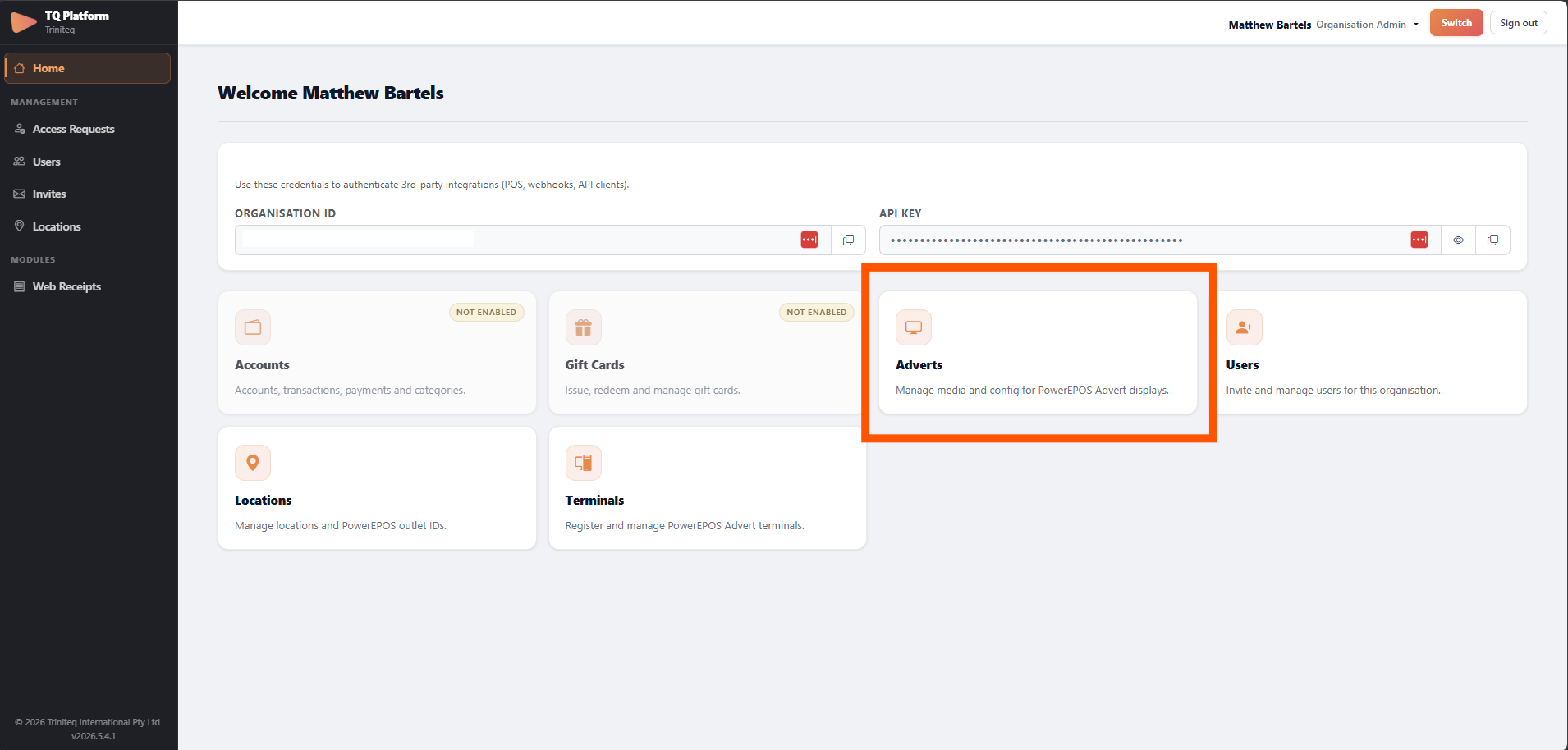Click the Matthew Bartels user name
The height and width of the screenshot is (750, 1568).
1269,25
